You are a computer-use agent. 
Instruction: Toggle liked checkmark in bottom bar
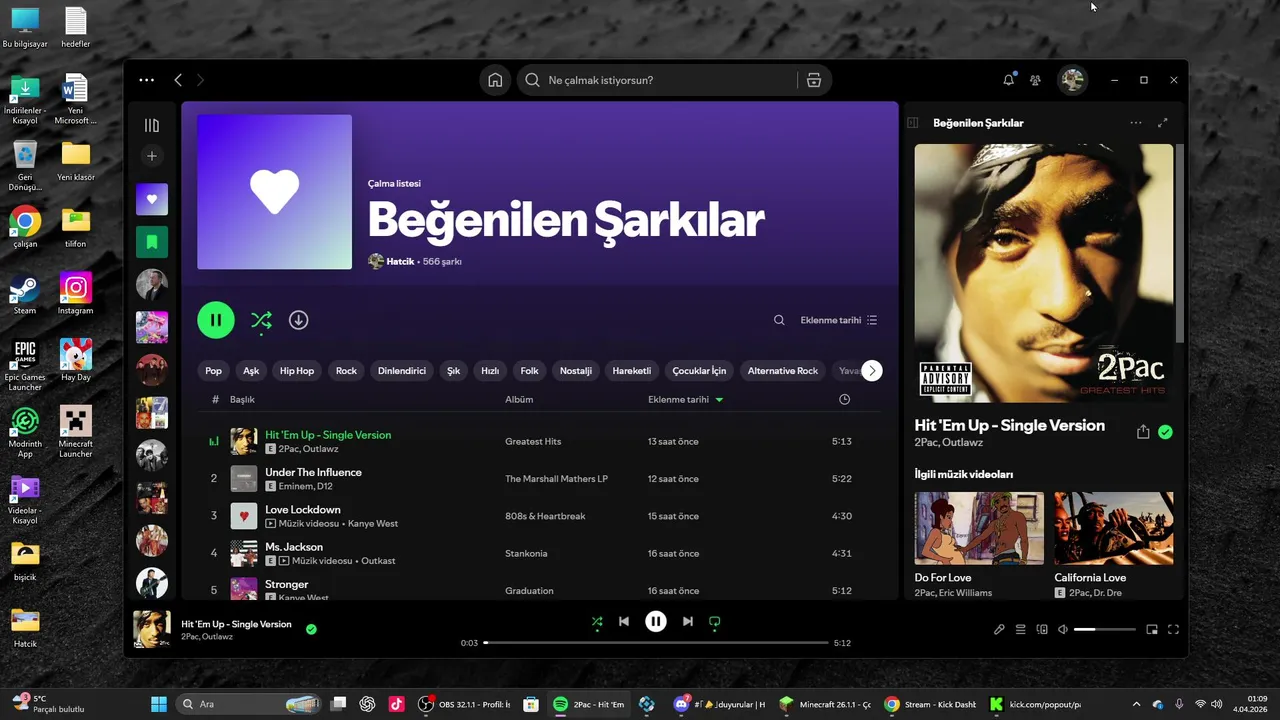(311, 629)
